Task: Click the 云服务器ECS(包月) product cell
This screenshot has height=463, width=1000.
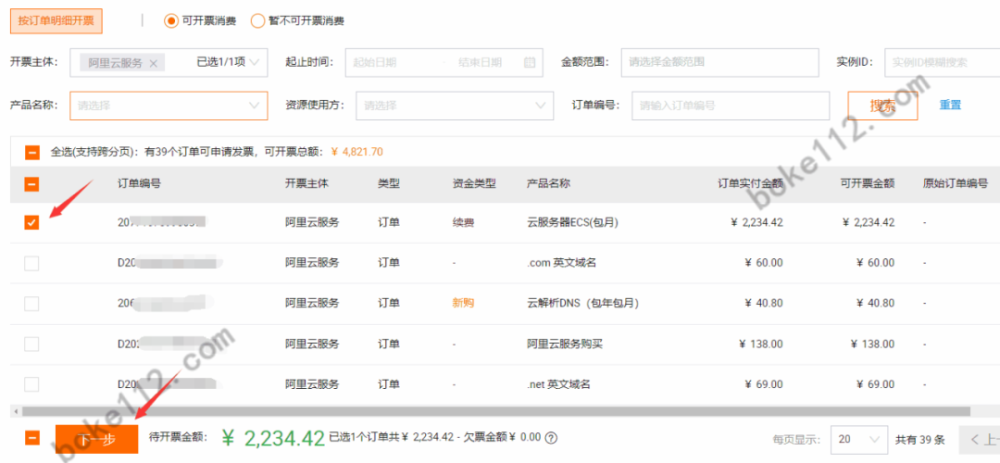Action: point(573,223)
